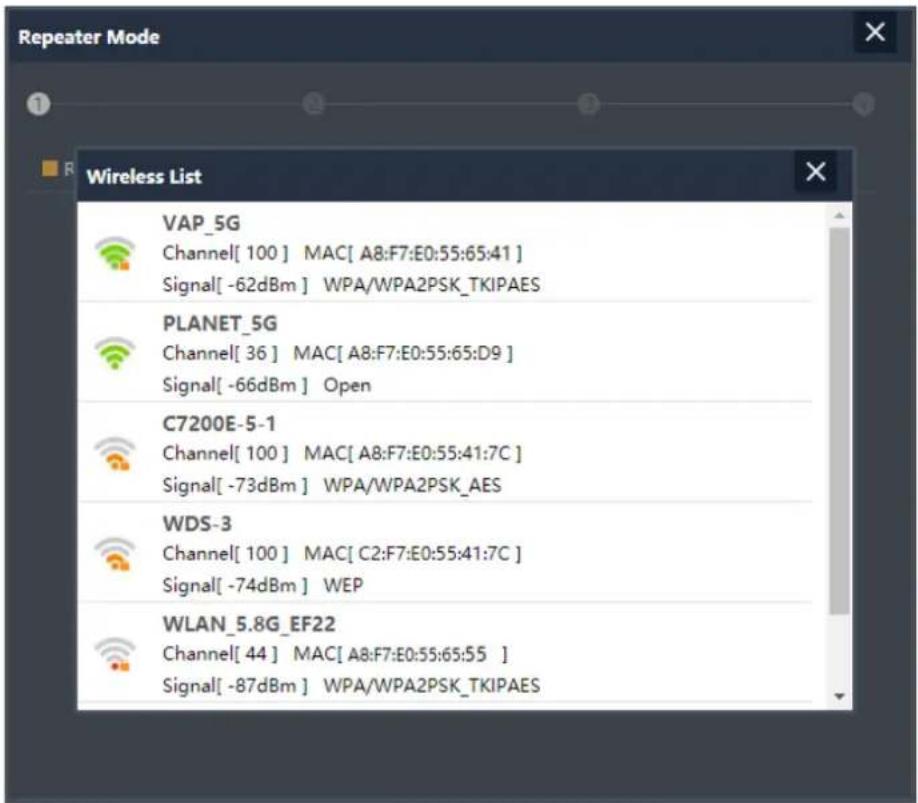Click the Signal -87dBm value
This screenshot has width=918, height=803.
tap(235, 686)
